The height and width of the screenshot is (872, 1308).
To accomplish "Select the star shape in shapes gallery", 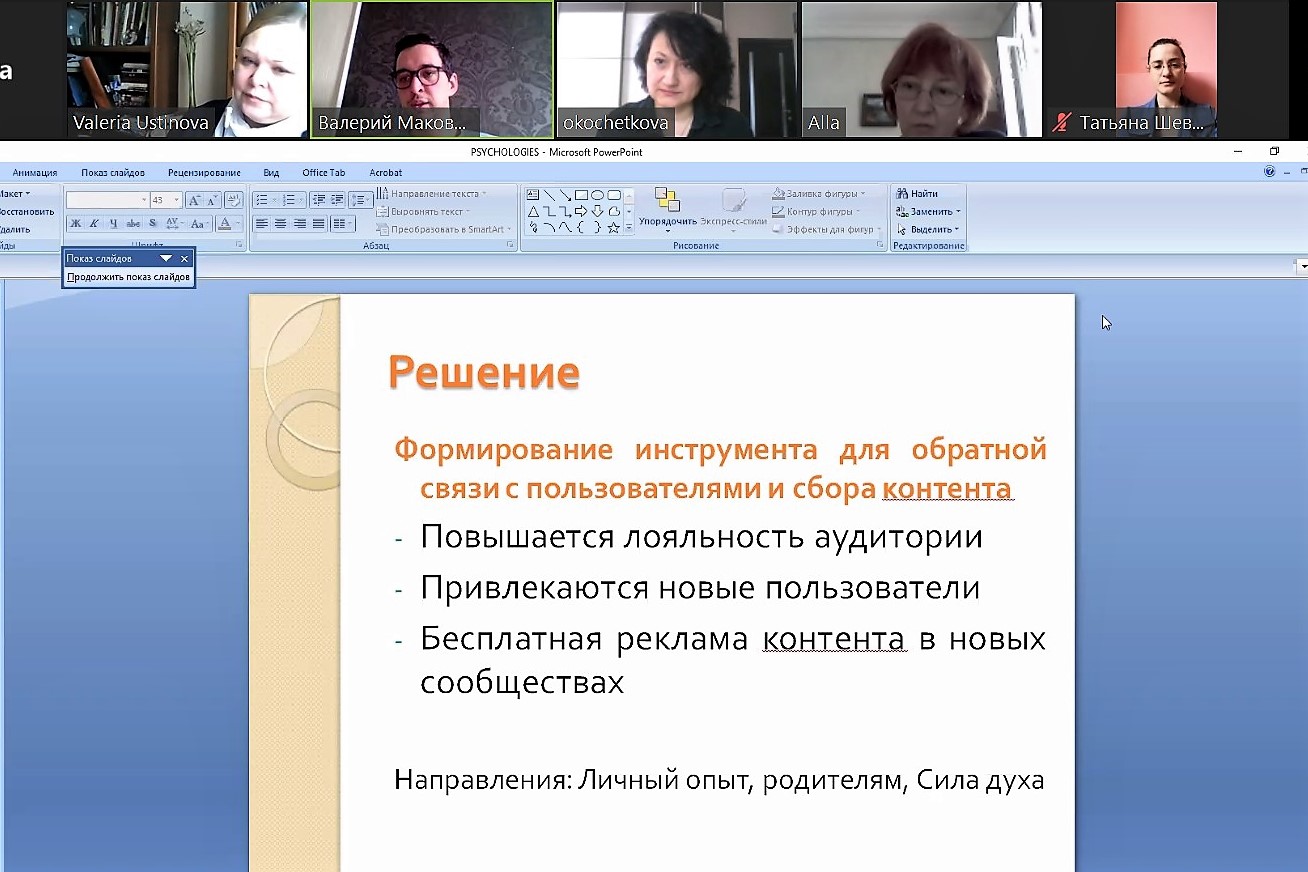I will [x=613, y=228].
